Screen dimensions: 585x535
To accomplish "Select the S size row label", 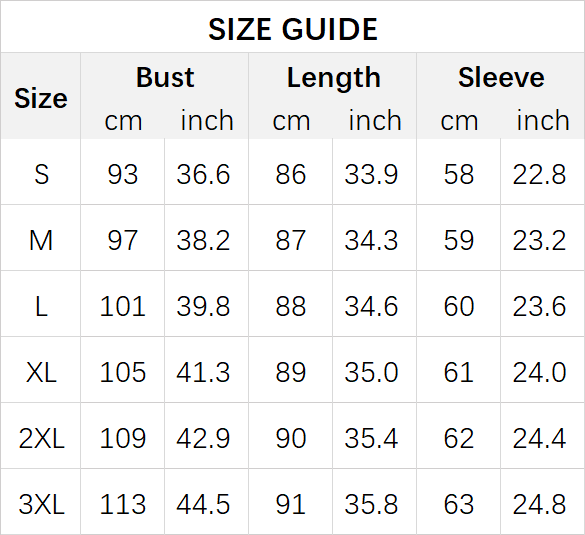I will click(41, 174).
